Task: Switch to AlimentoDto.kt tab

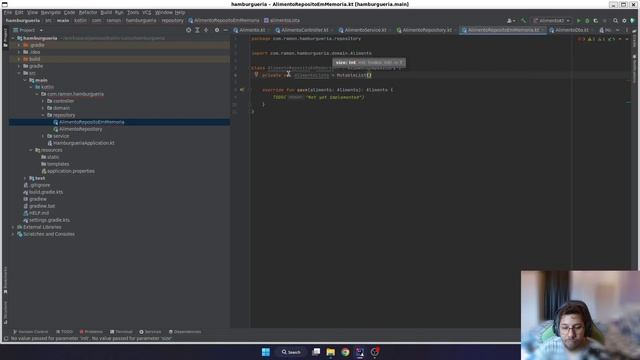Action: (x=571, y=30)
